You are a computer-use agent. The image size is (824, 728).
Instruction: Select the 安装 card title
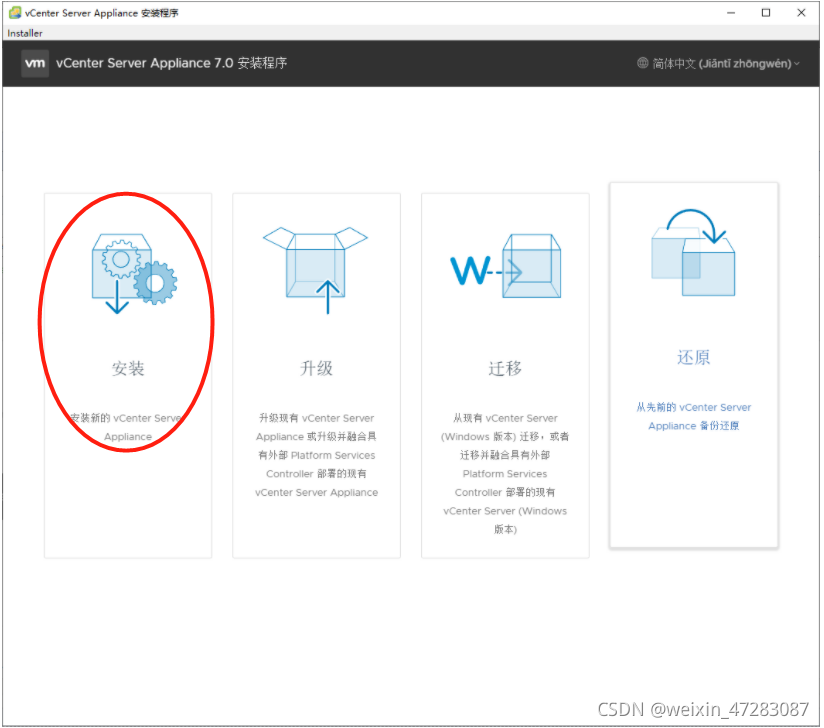pos(128,368)
